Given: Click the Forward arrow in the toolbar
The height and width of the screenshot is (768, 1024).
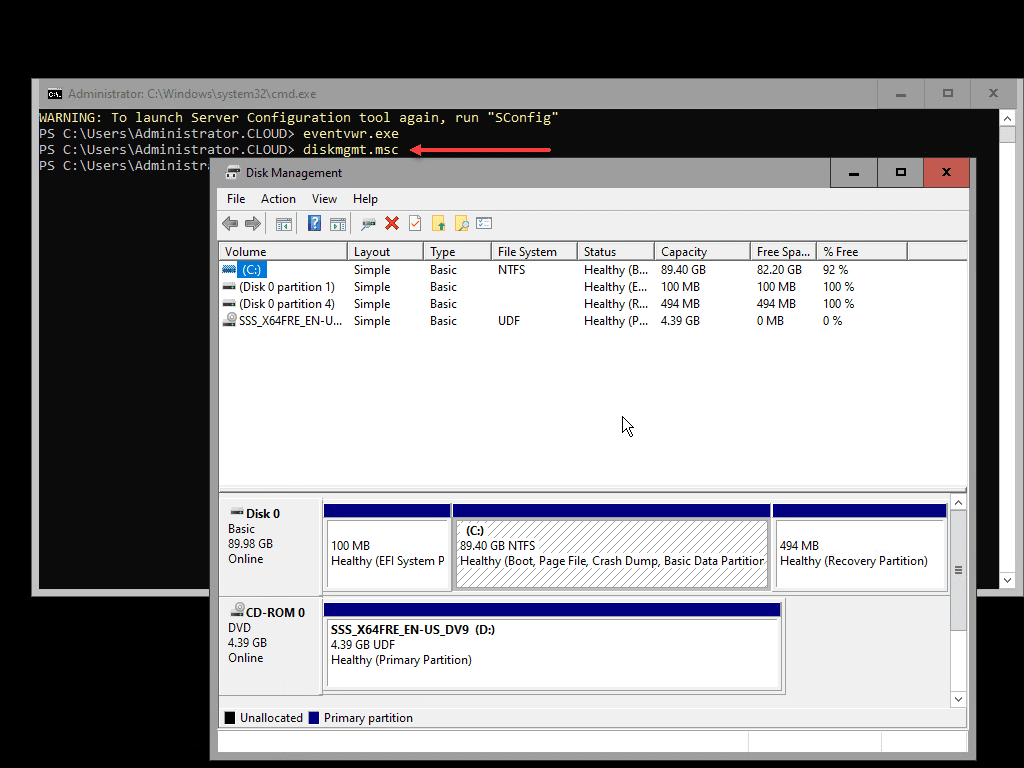Looking at the screenshot, I should [253, 224].
